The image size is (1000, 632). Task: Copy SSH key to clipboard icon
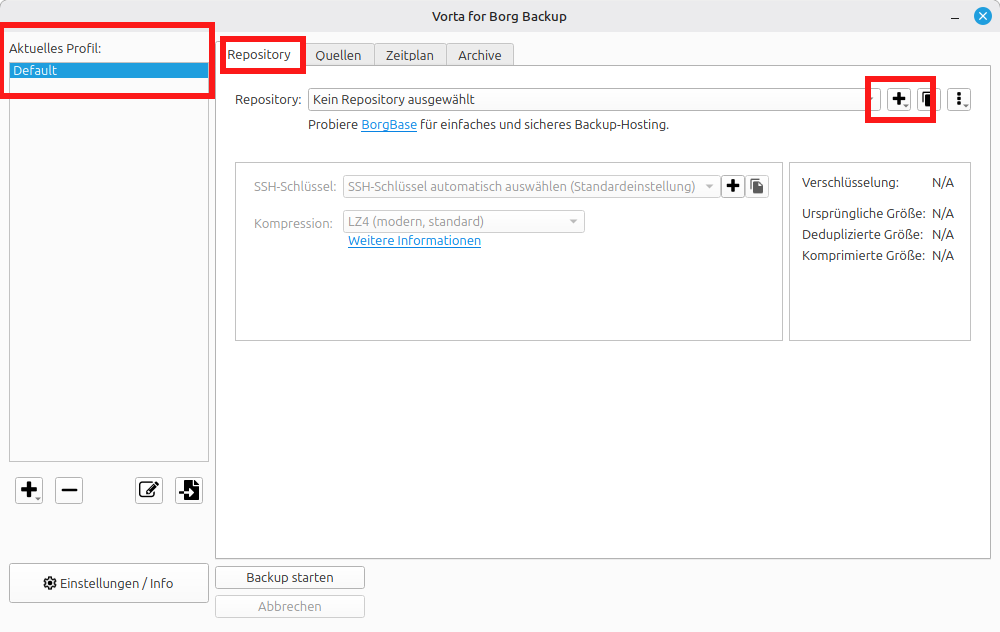(x=757, y=186)
